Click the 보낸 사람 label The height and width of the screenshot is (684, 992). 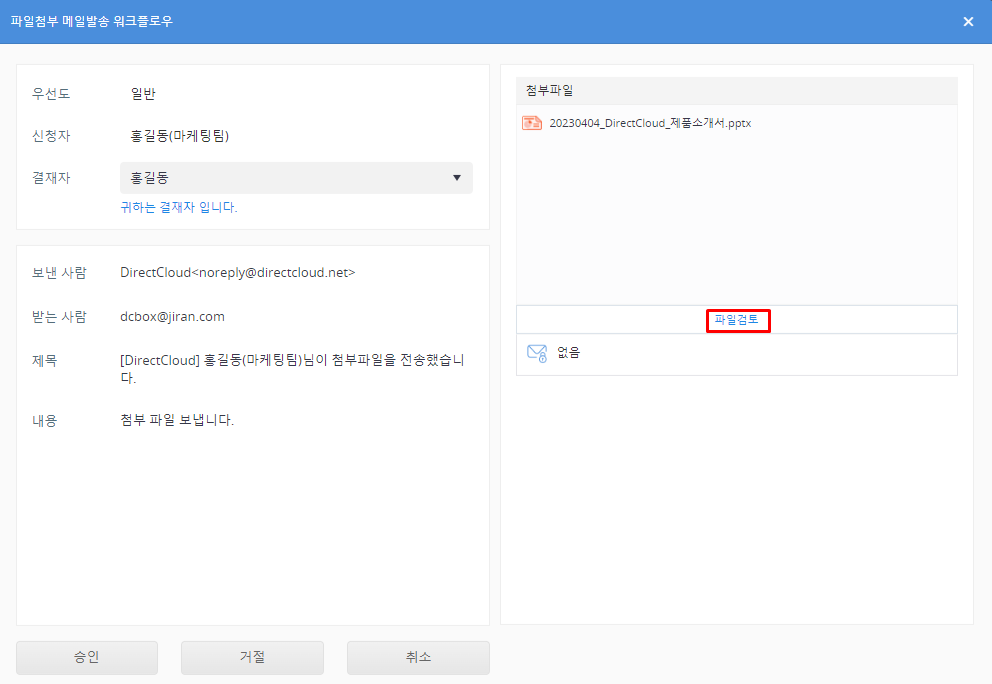(x=59, y=273)
